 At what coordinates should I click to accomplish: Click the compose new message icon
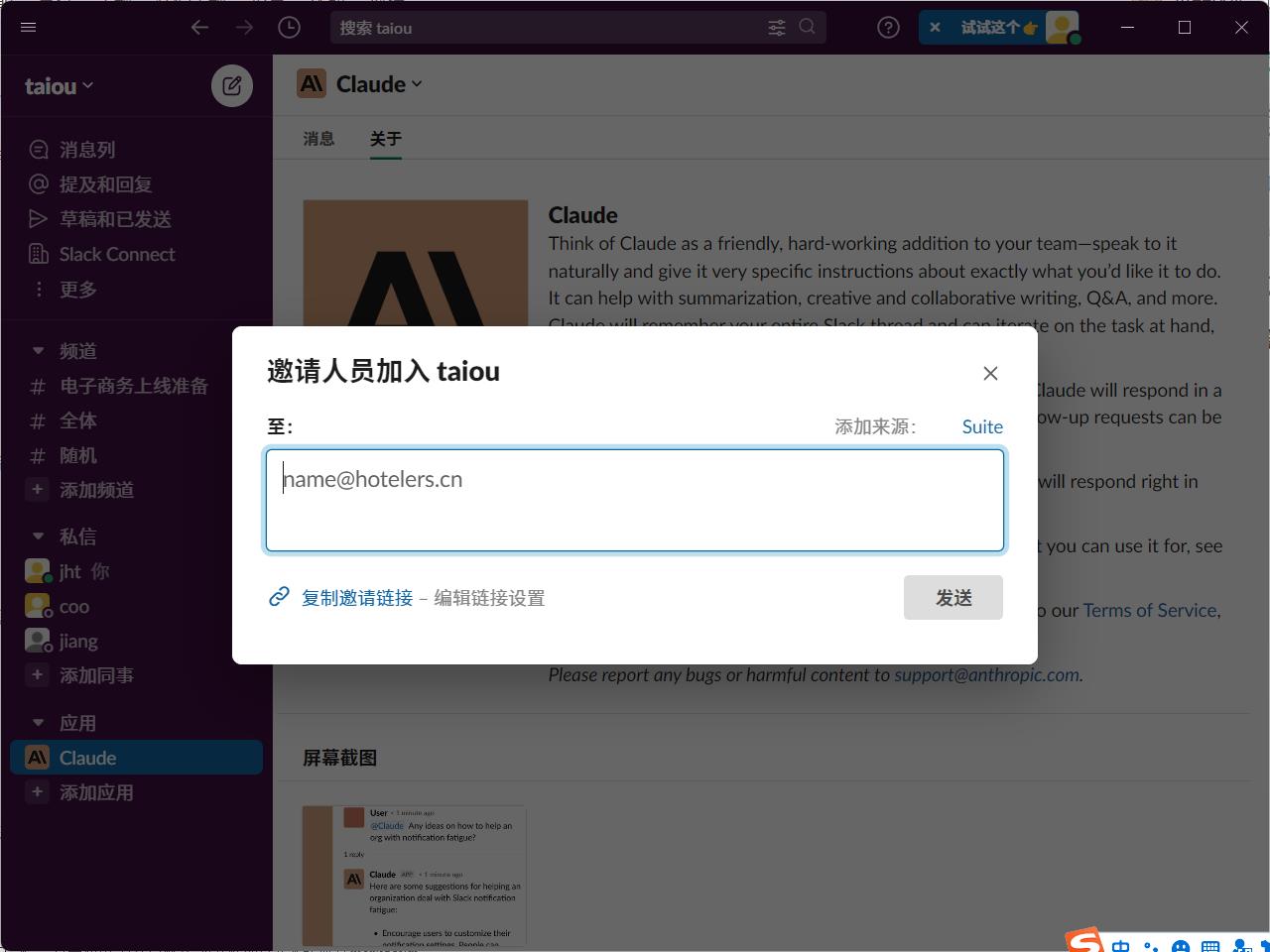[x=232, y=85]
